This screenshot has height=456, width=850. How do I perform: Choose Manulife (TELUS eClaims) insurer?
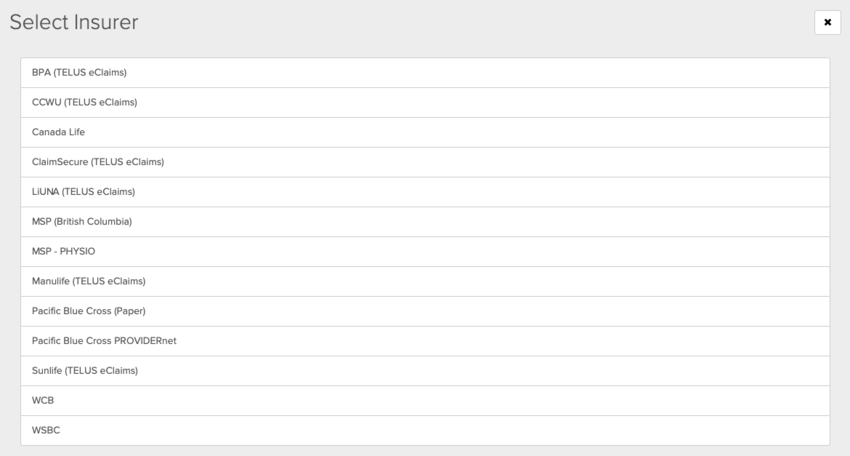(x=424, y=281)
